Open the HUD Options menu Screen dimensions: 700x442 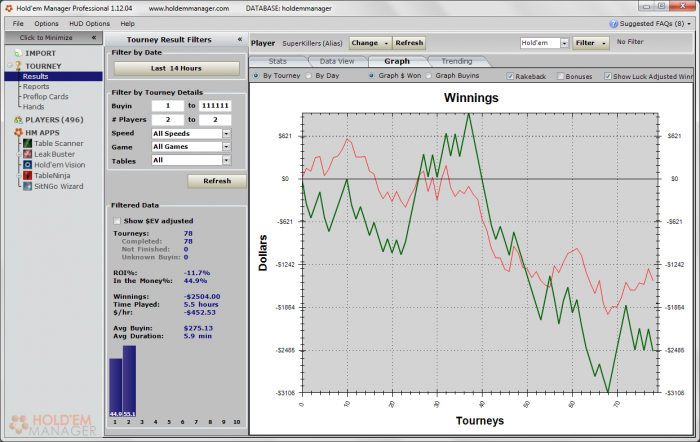89,24
